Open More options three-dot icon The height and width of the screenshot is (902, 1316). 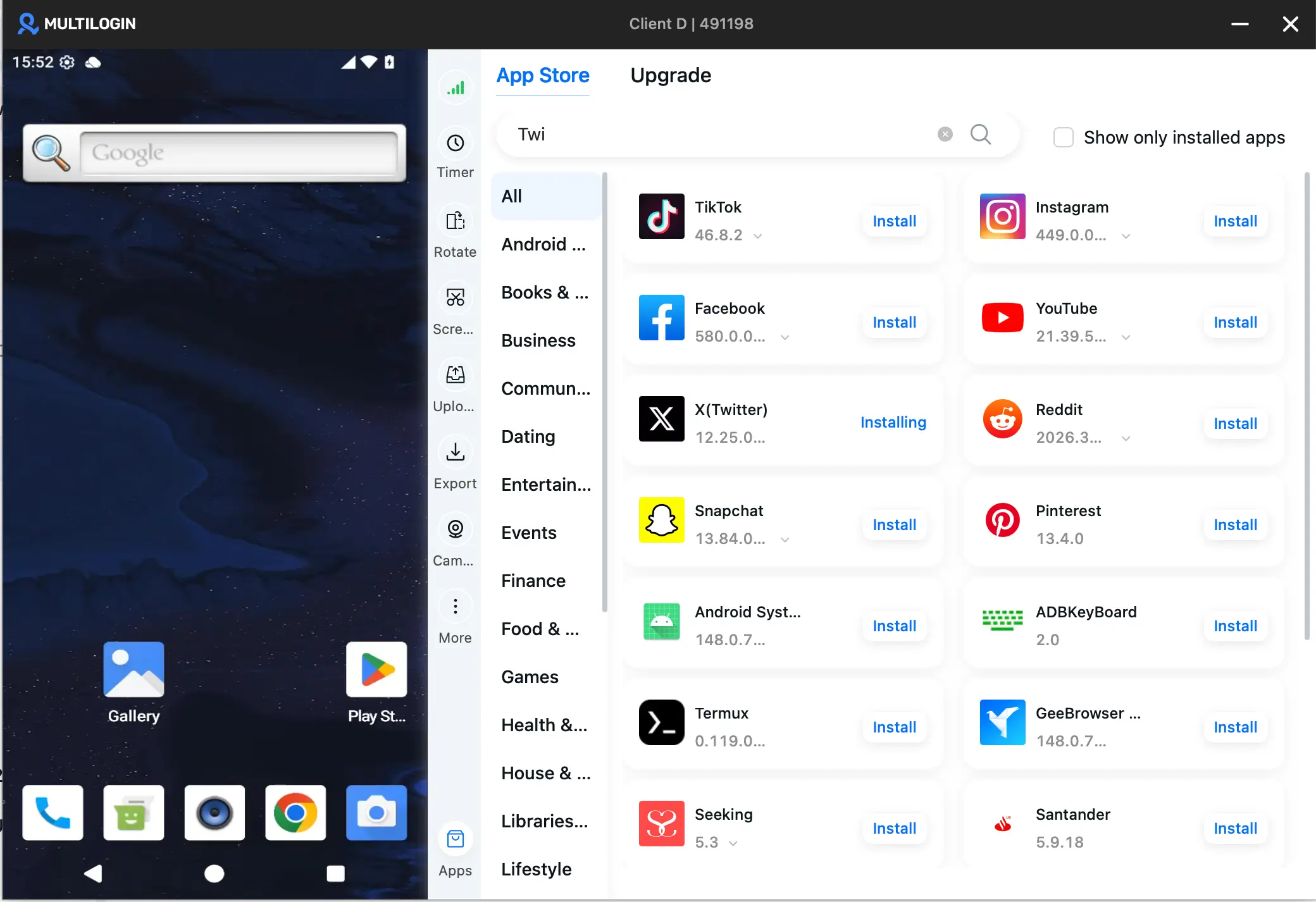point(455,607)
